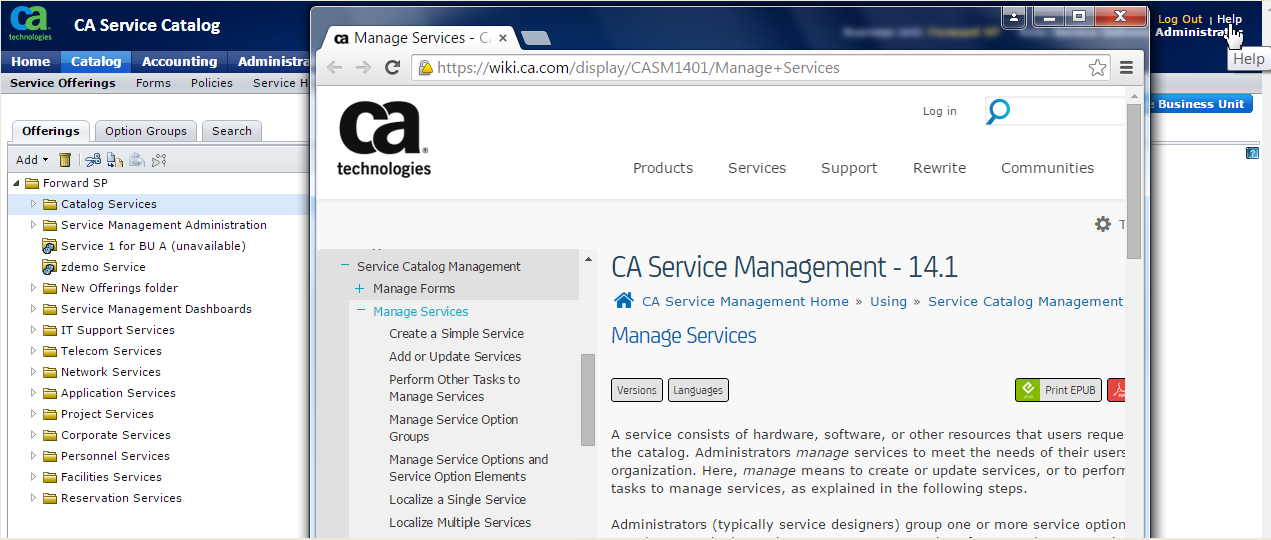Collapse the Manage Services wiki section
Image resolution: width=1271 pixels, height=540 pixels.
pos(360,311)
